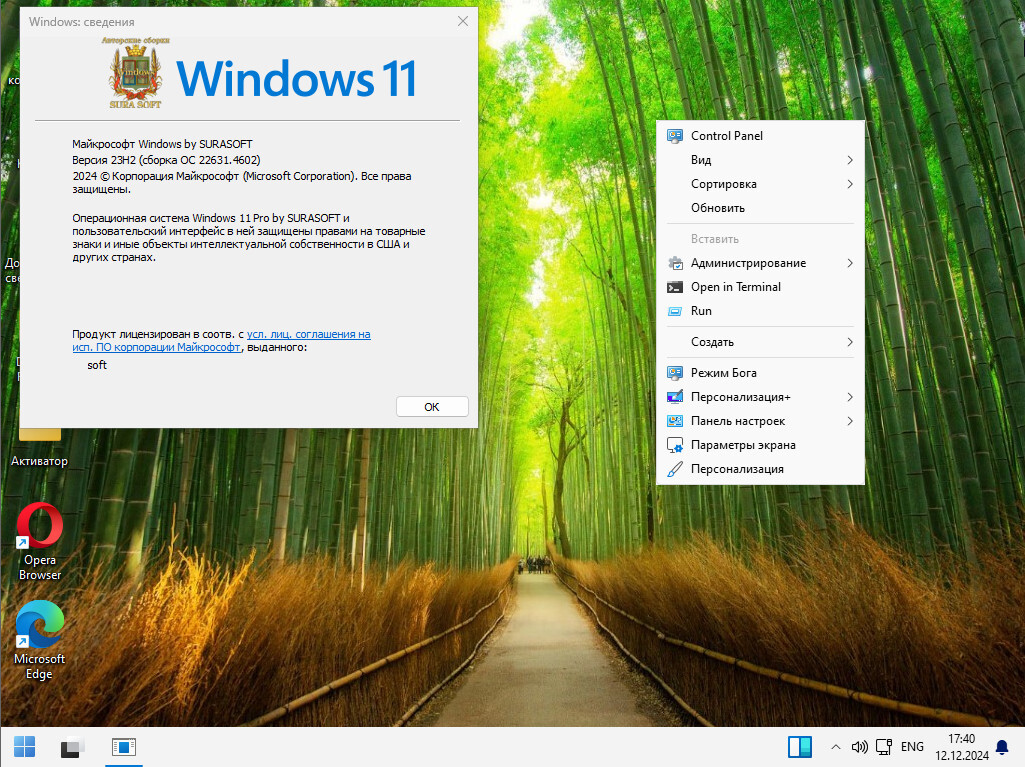The image size is (1025, 767).
Task: Expand the Сортировка submenu arrow
Action: [x=850, y=184]
